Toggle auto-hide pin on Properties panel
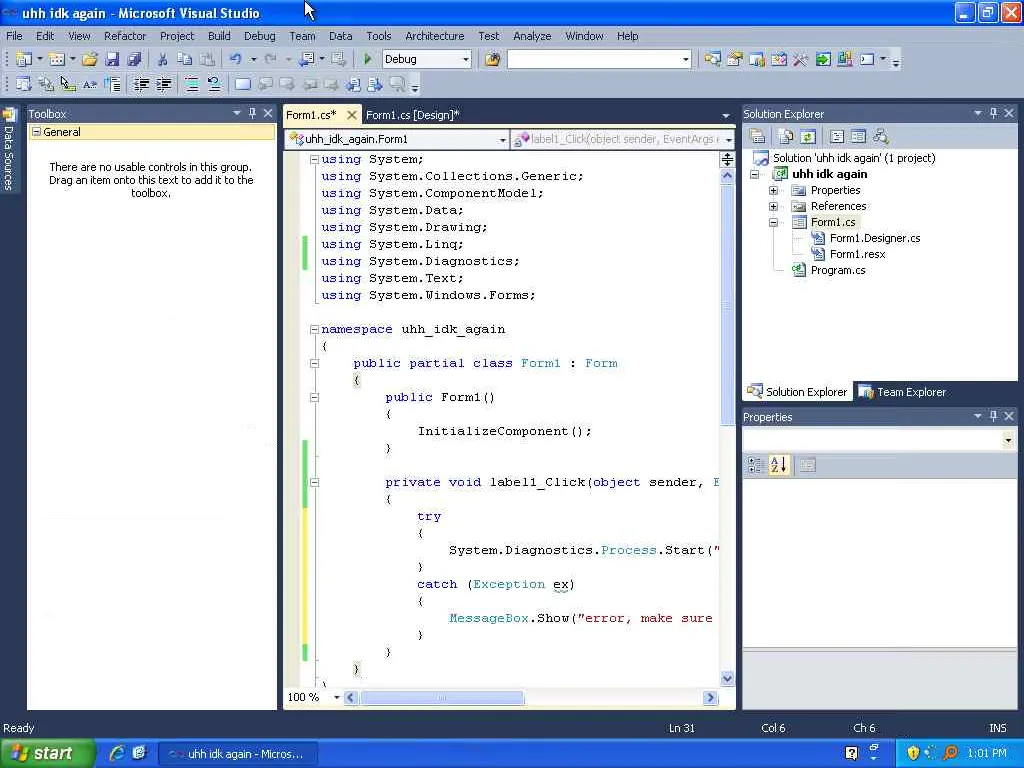This screenshot has height=768, width=1024. 993,417
